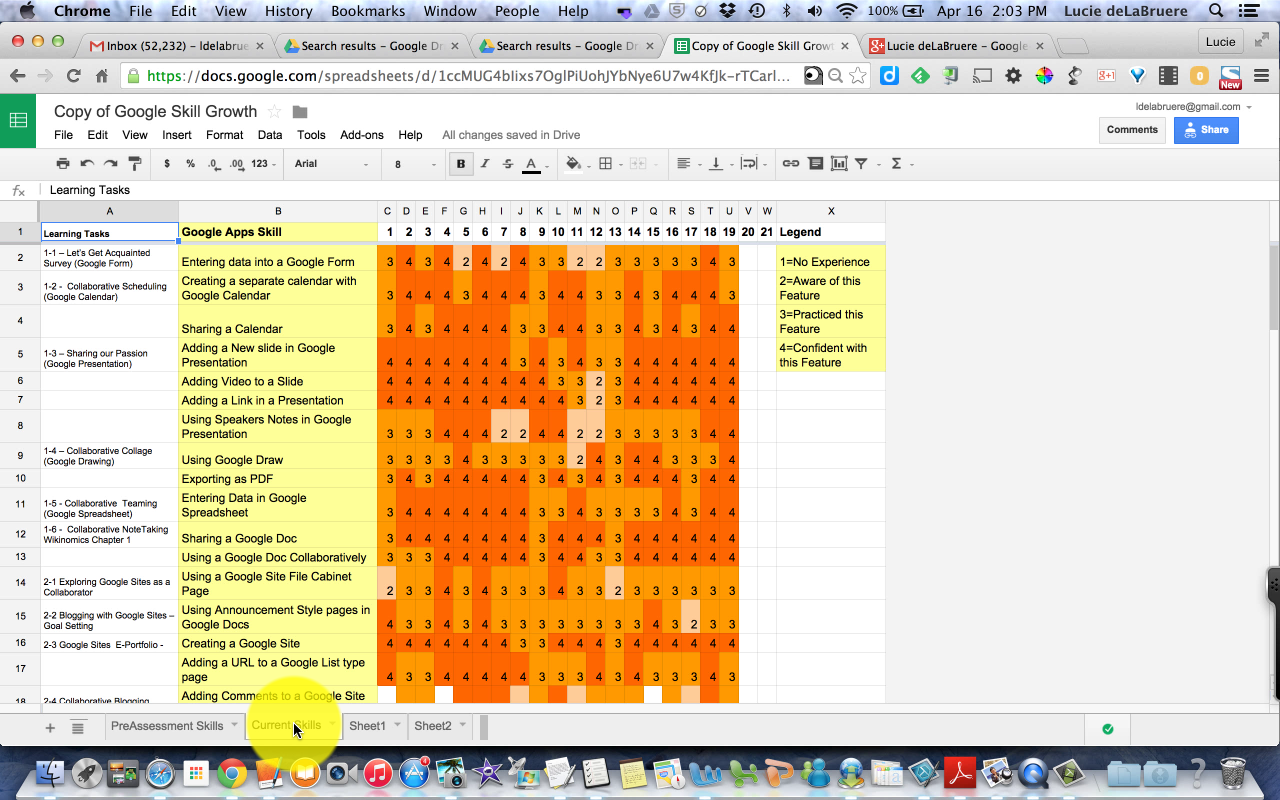Open Sheets home green icon
This screenshot has width=1280, height=800.
18,121
